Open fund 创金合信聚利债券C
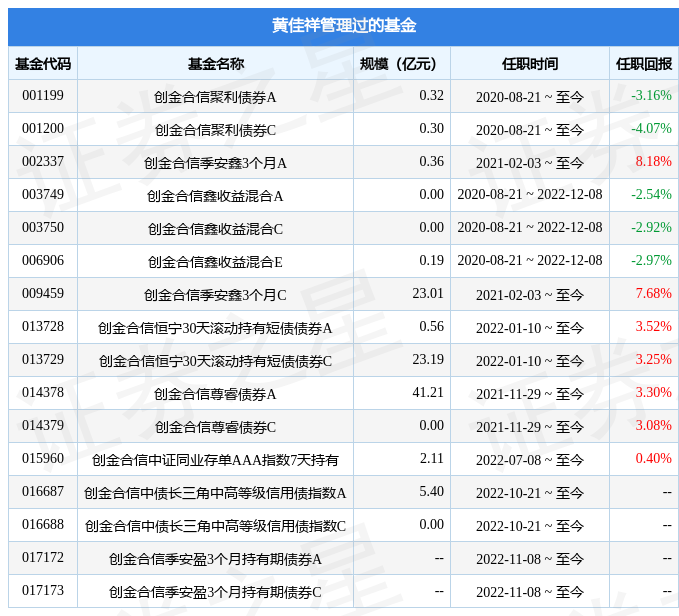 pos(215,129)
